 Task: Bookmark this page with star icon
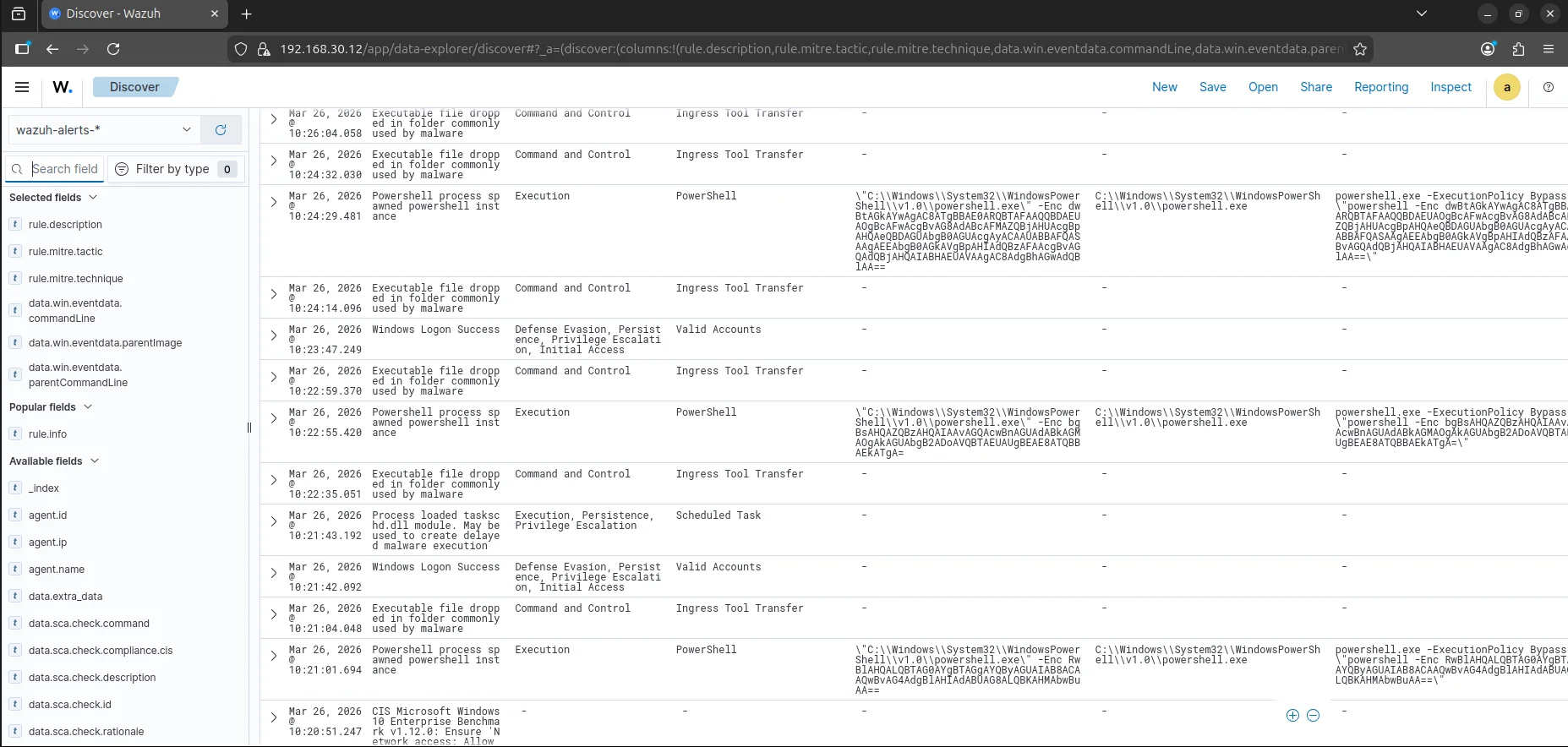pyautogui.click(x=1359, y=49)
